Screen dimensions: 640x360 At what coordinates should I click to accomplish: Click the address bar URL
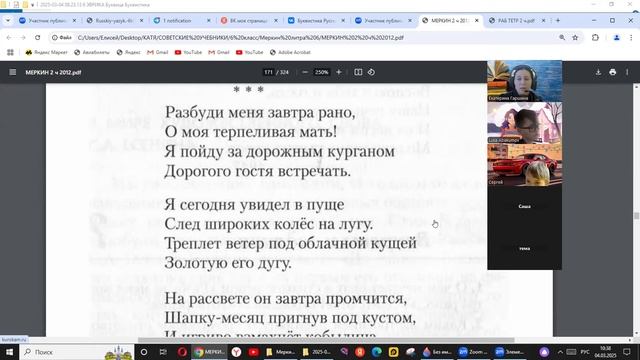[240, 38]
